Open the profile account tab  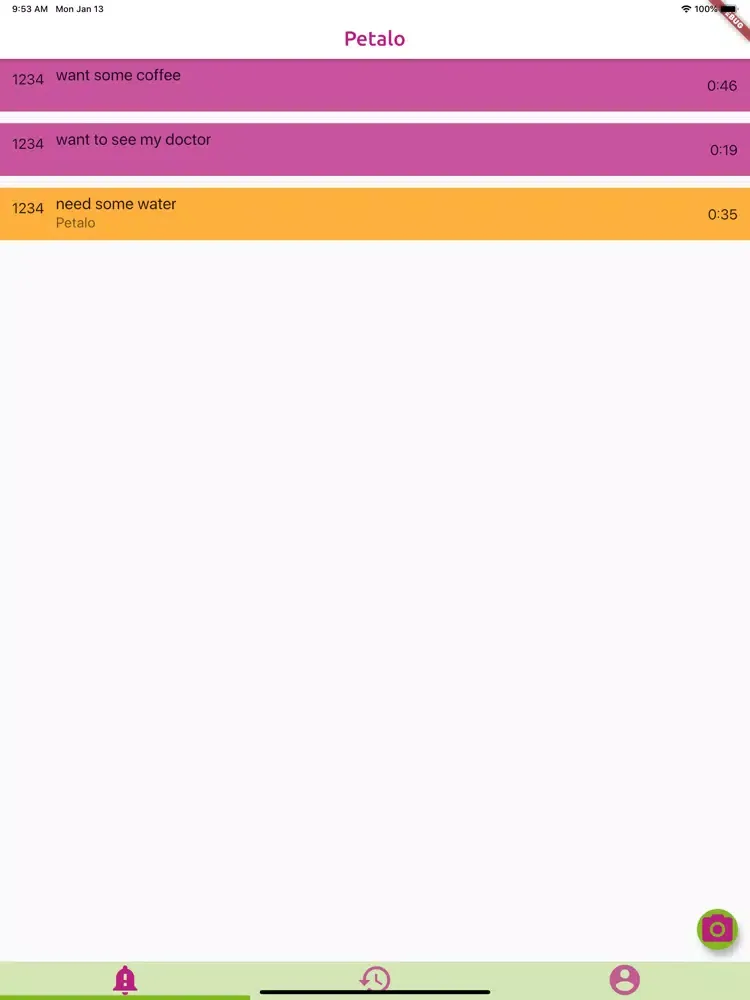click(x=624, y=980)
